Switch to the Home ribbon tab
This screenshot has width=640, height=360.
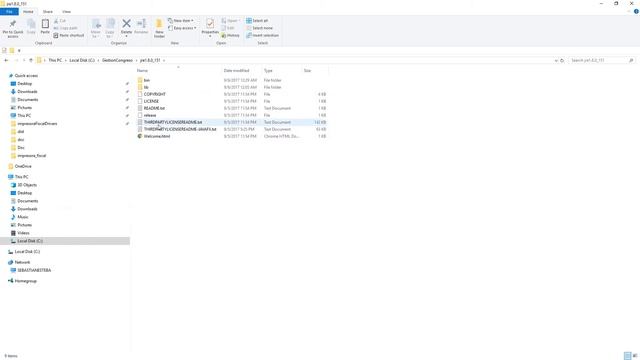28,11
